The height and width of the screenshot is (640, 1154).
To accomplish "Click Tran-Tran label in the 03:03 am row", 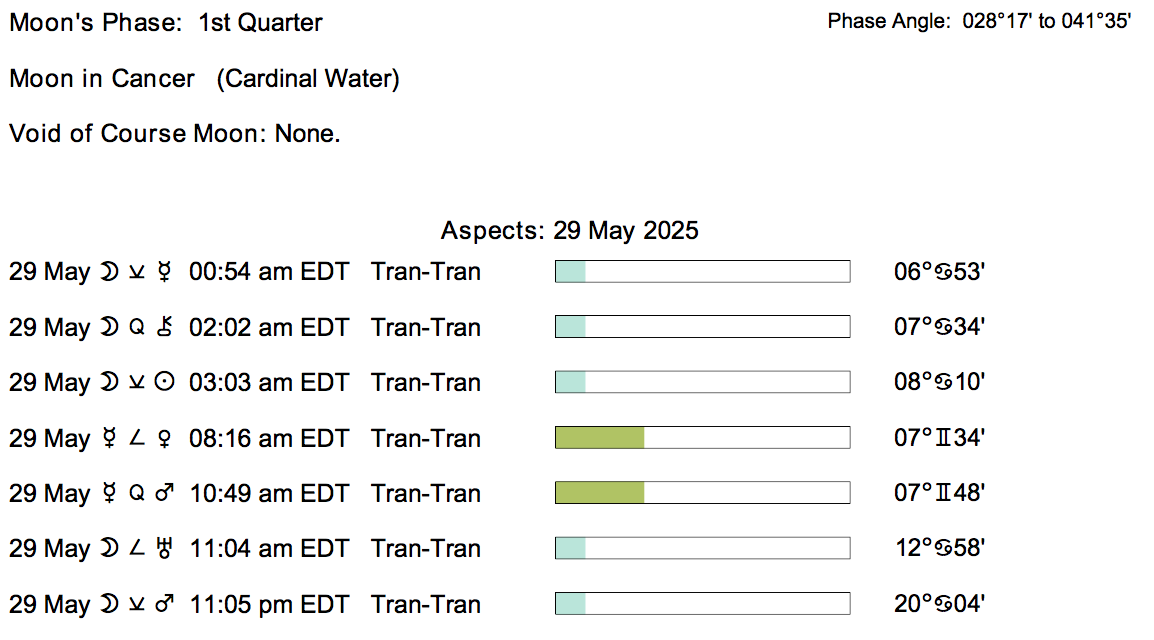I will [x=425, y=383].
